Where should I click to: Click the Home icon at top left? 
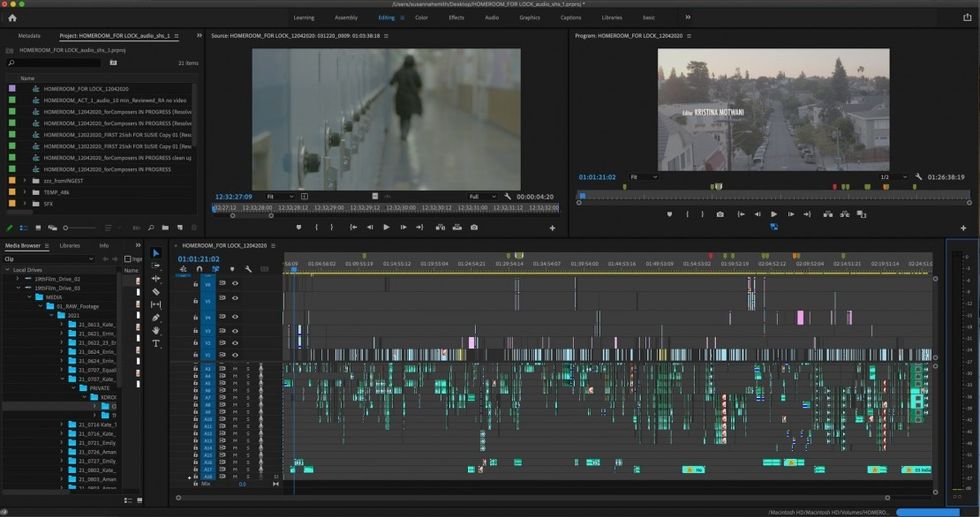(12, 18)
